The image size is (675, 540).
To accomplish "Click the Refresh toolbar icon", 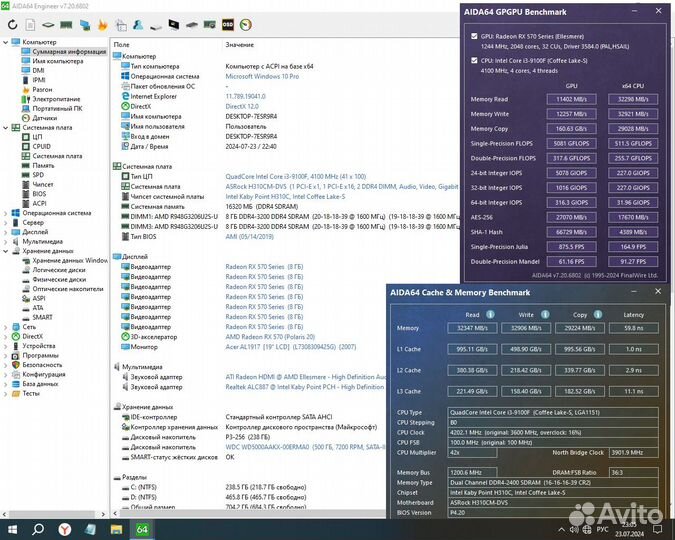I will coord(12,25).
